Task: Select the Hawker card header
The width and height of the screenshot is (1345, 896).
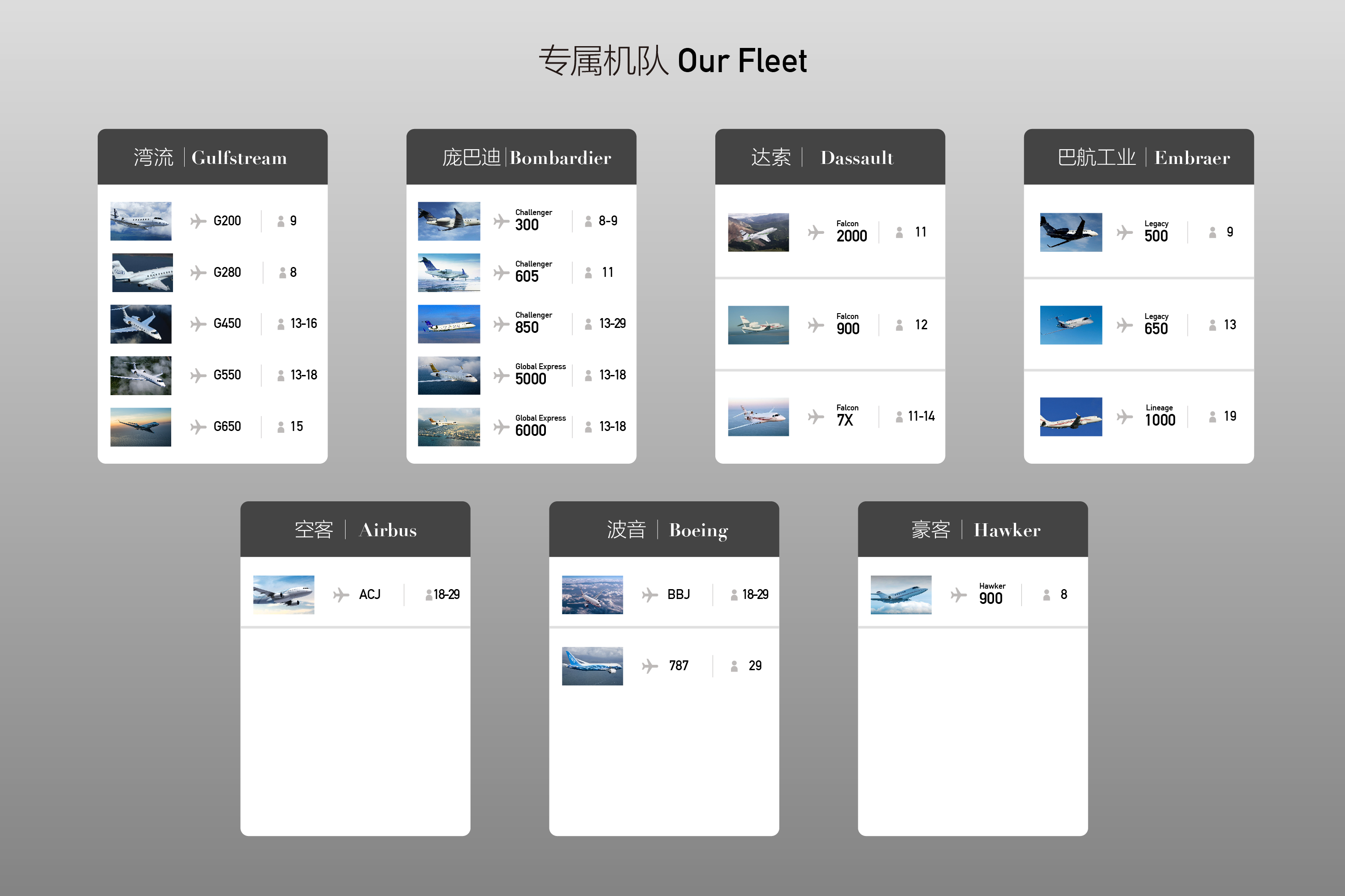Action: coord(973,530)
